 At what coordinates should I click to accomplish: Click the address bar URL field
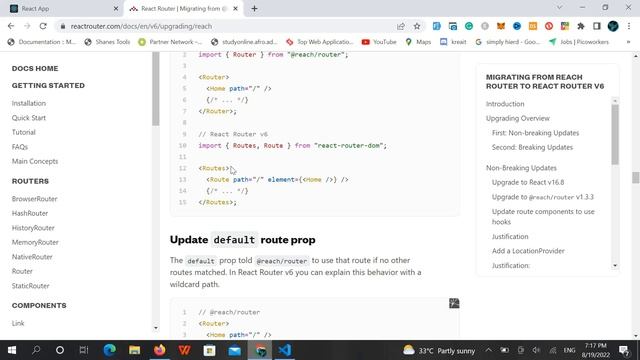[229, 26]
